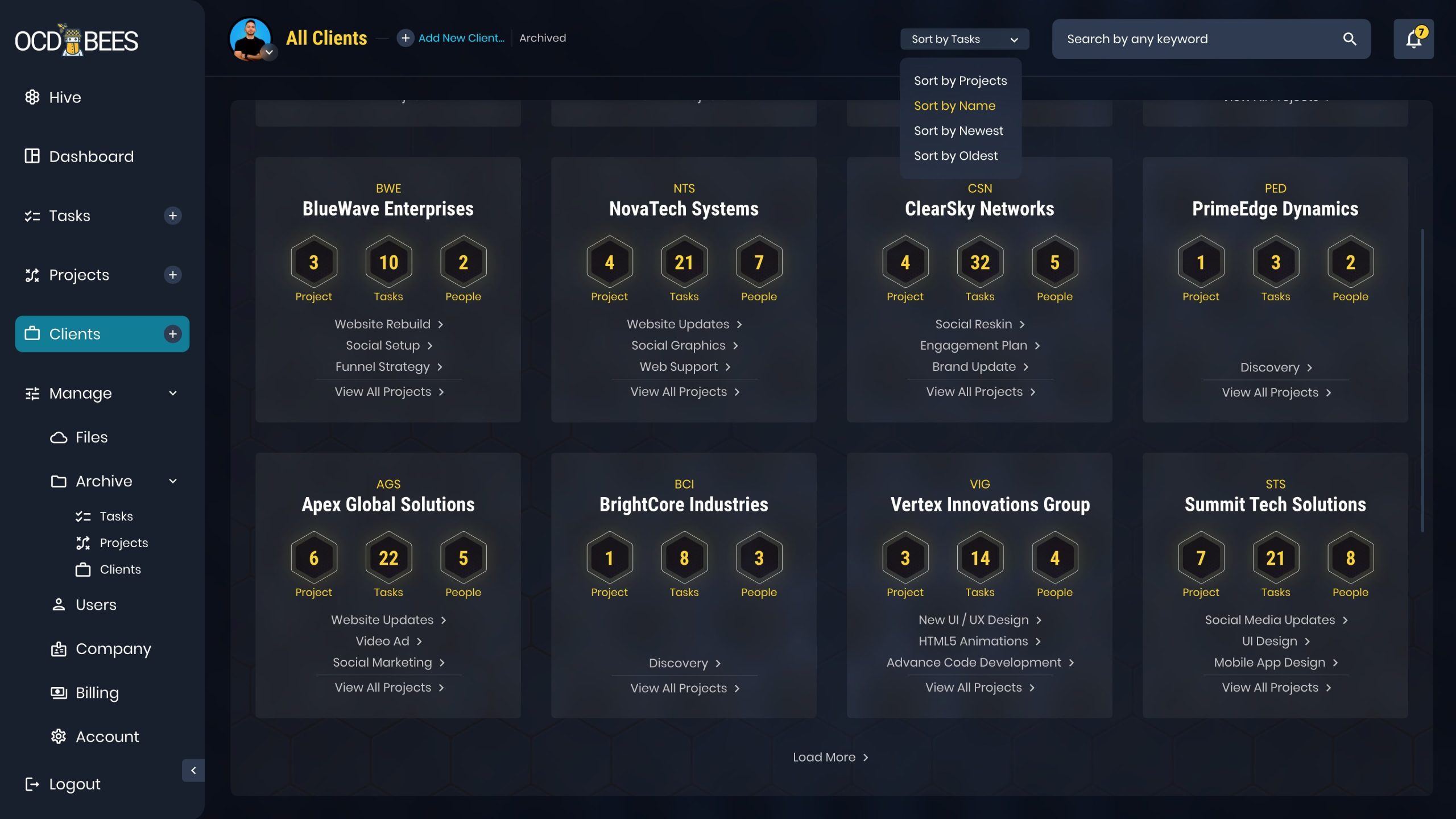Collapse the Manage section chevron
This screenshot has width=1456, height=819.
tap(173, 393)
